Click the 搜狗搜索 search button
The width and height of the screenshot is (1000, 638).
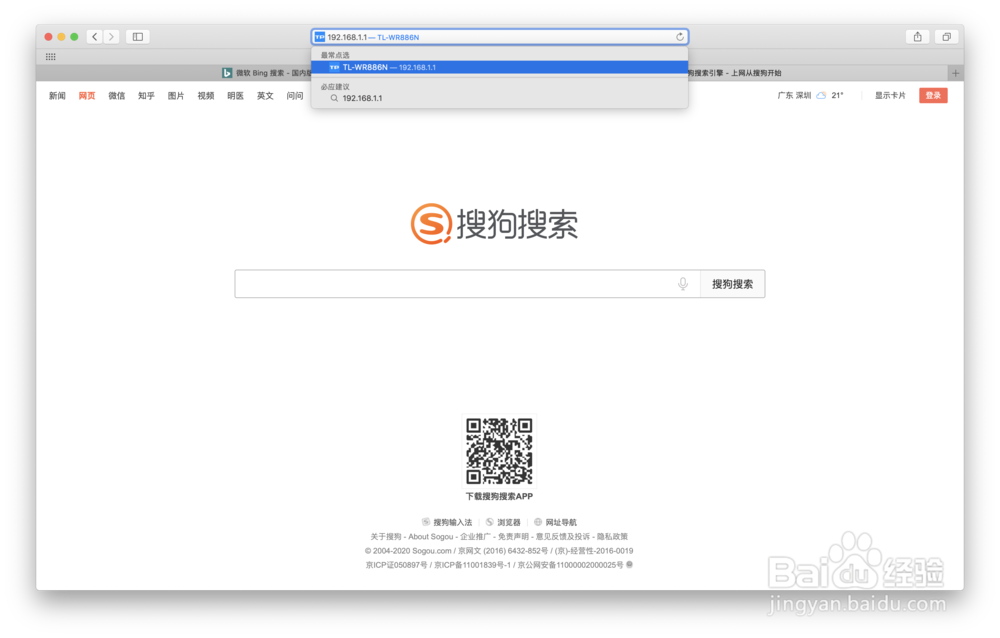733,284
